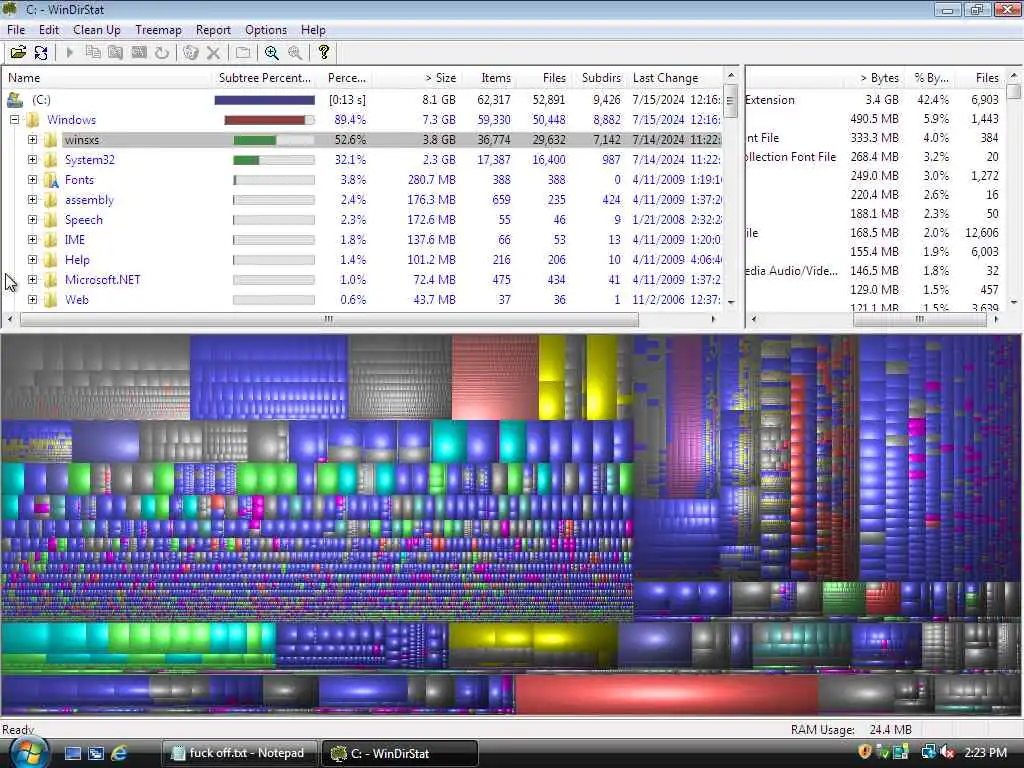Collapse the Windows folder tree node
This screenshot has height=768, width=1024.
[14, 120]
